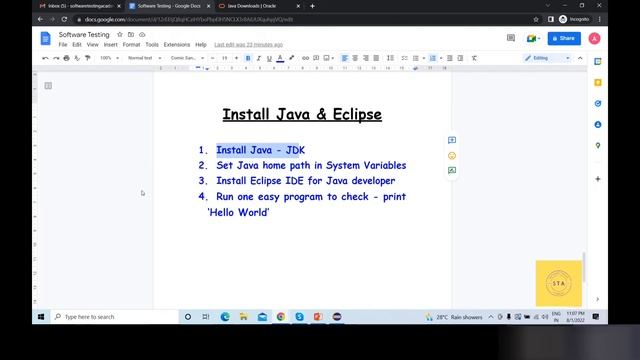The width and height of the screenshot is (640, 360).
Task: Hide the menus with the chevron
Action: coord(580,58)
